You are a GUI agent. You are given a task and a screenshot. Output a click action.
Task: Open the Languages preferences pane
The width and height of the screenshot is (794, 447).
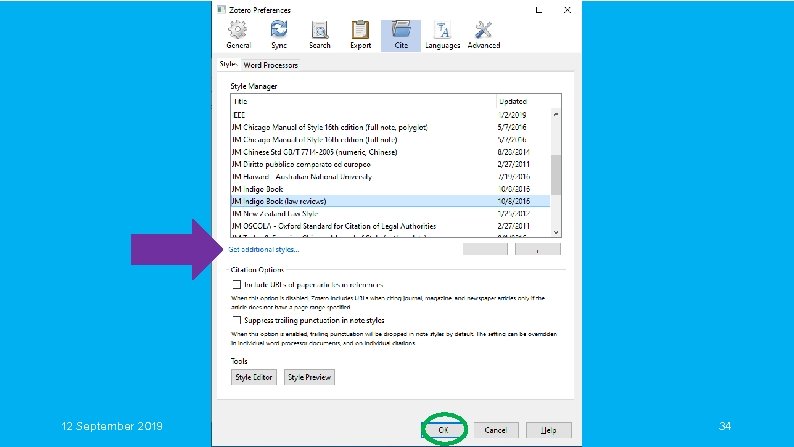click(443, 35)
